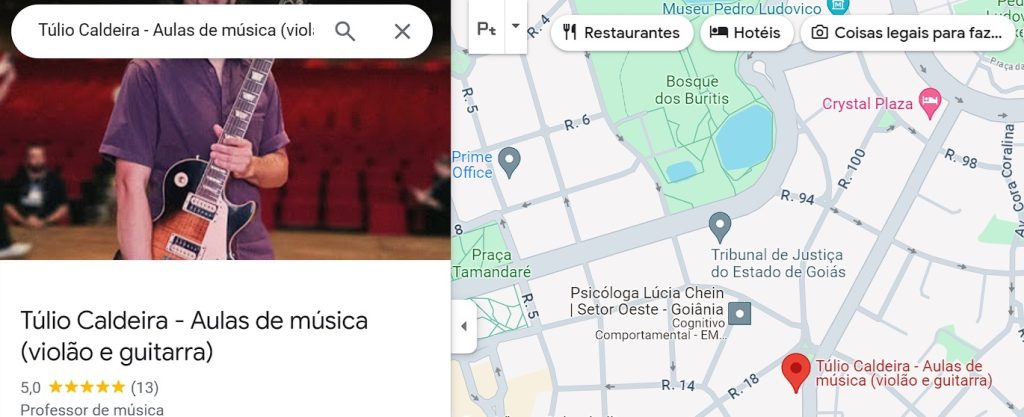The height and width of the screenshot is (417, 1024).
Task: Click the Psicóloga Lúcia Chein marker
Action: (739, 313)
